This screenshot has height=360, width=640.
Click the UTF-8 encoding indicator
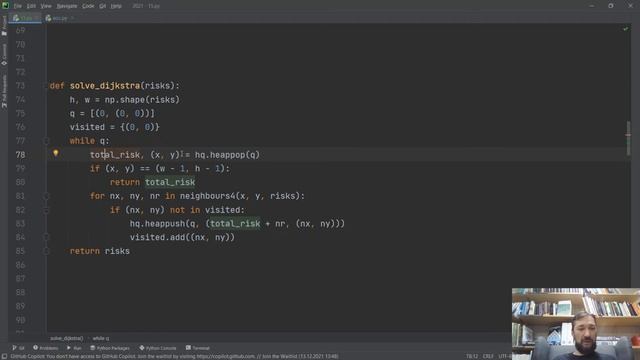click(505, 356)
